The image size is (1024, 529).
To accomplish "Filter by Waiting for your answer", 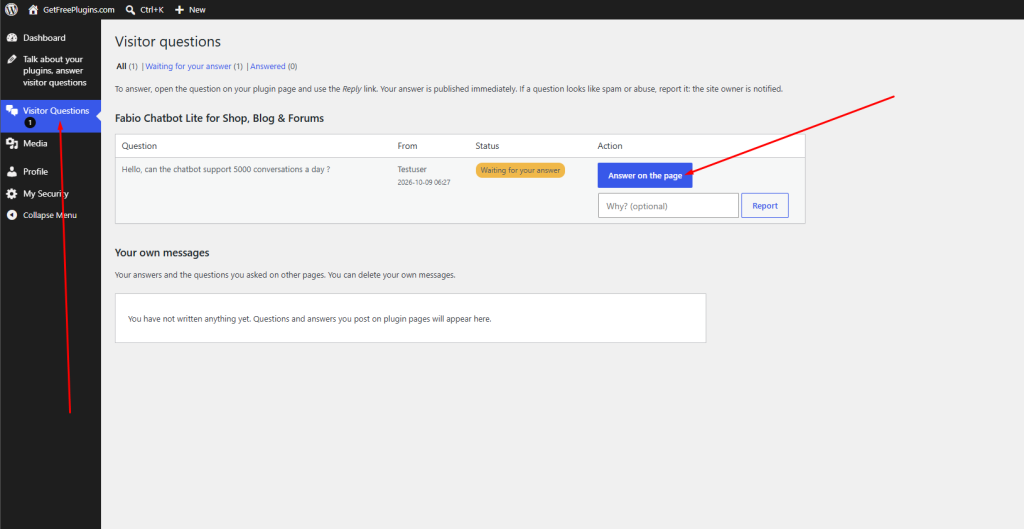I will tap(188, 66).
